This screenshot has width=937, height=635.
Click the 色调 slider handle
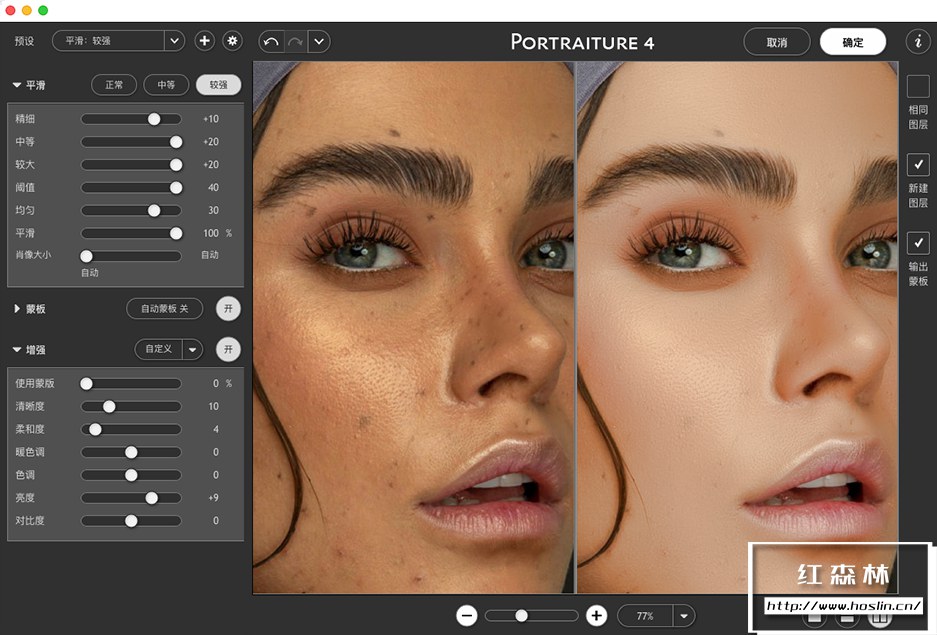click(131, 475)
